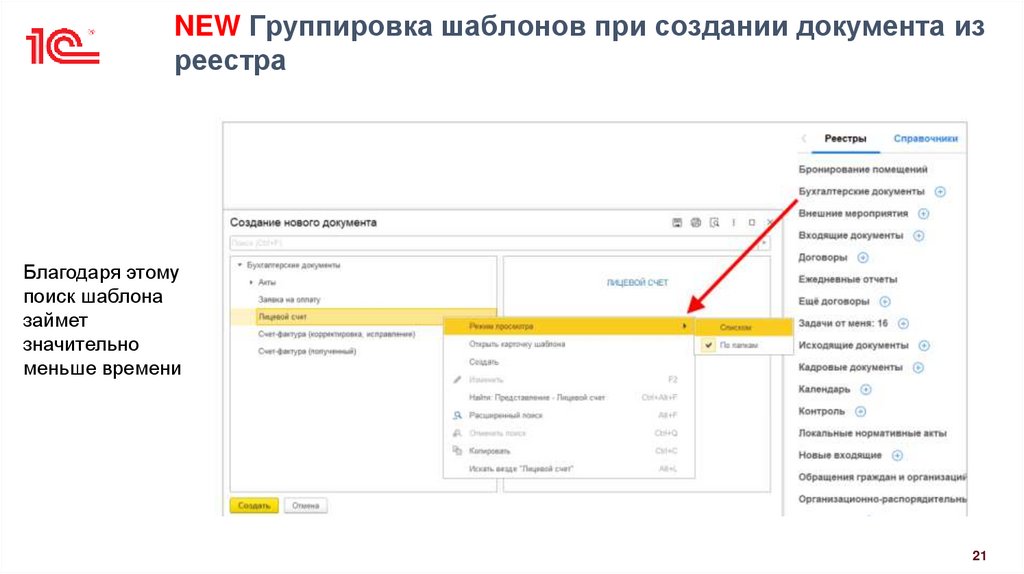Open the ЛИЦЕВОЙ СЧЕТ preview link

point(637,283)
